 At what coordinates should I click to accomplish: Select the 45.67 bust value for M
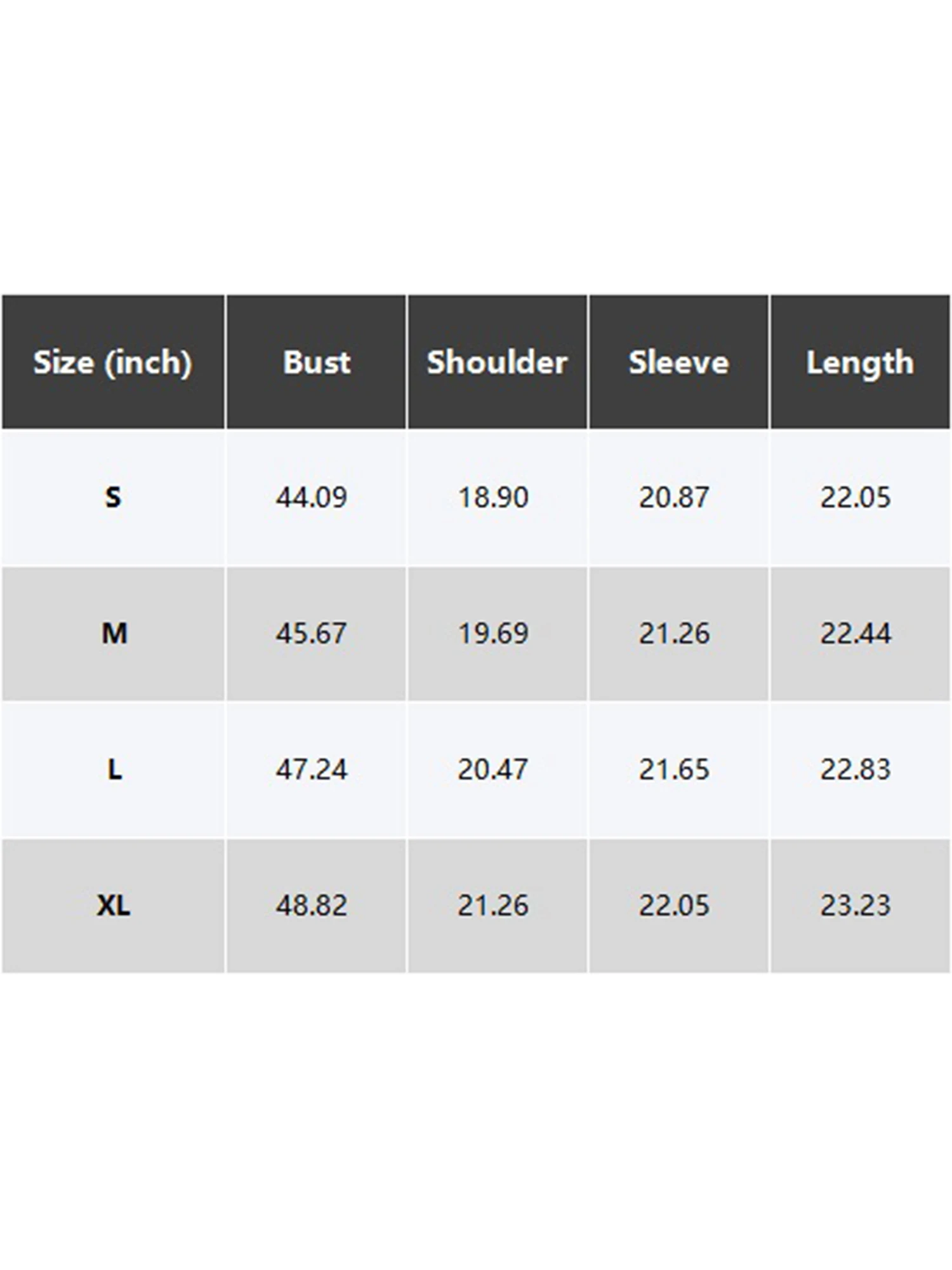point(312,633)
